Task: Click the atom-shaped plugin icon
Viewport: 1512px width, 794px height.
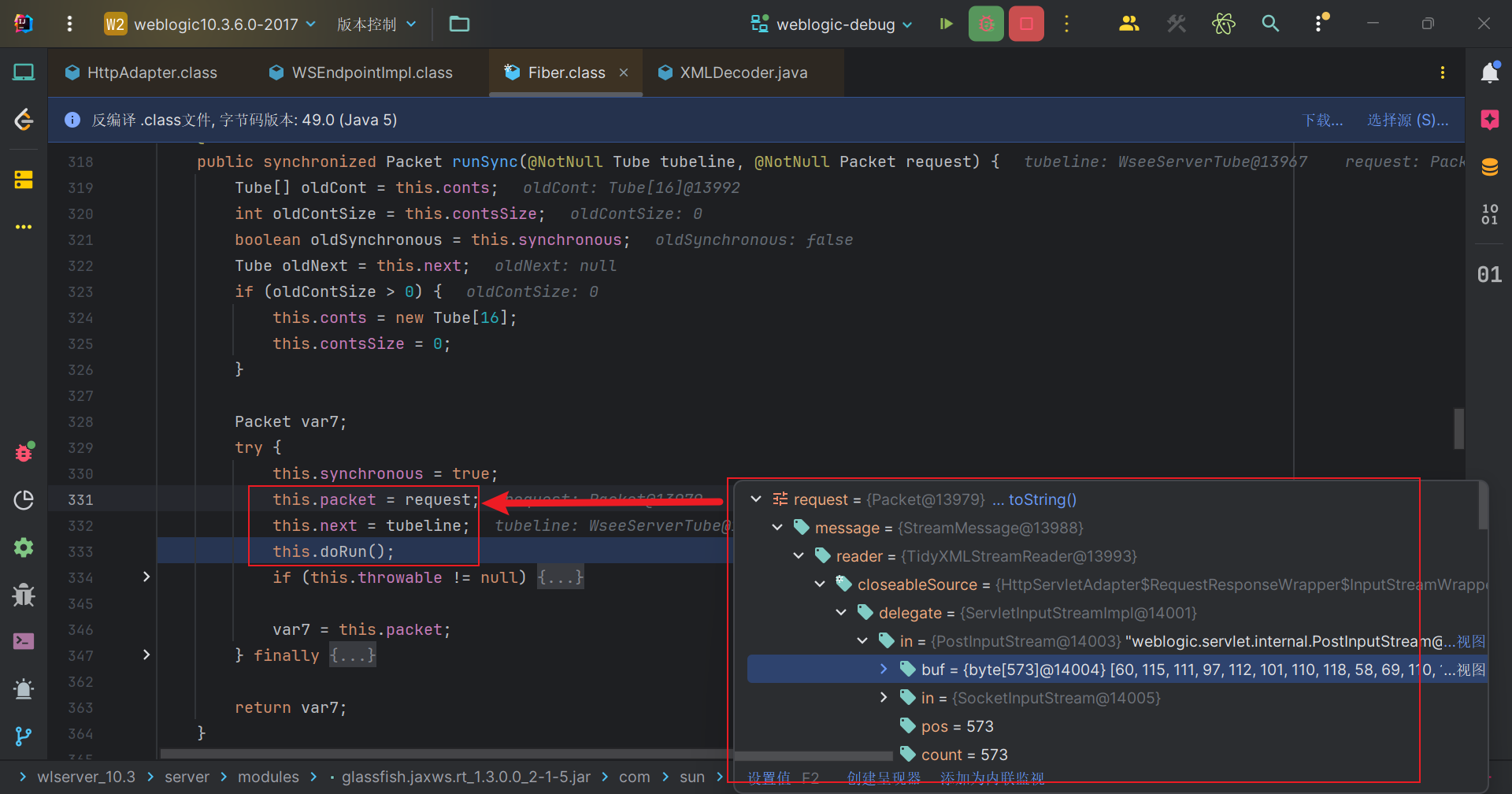Action: 1224,24
